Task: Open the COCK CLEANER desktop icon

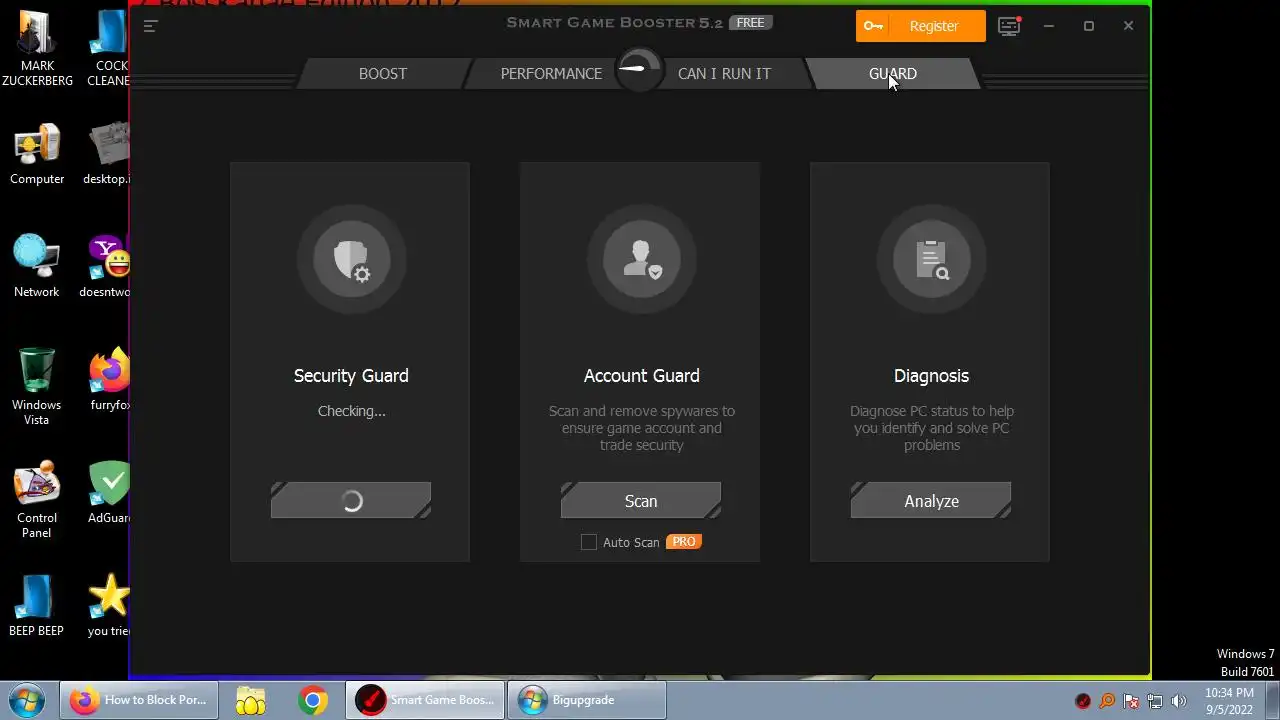Action: (108, 48)
